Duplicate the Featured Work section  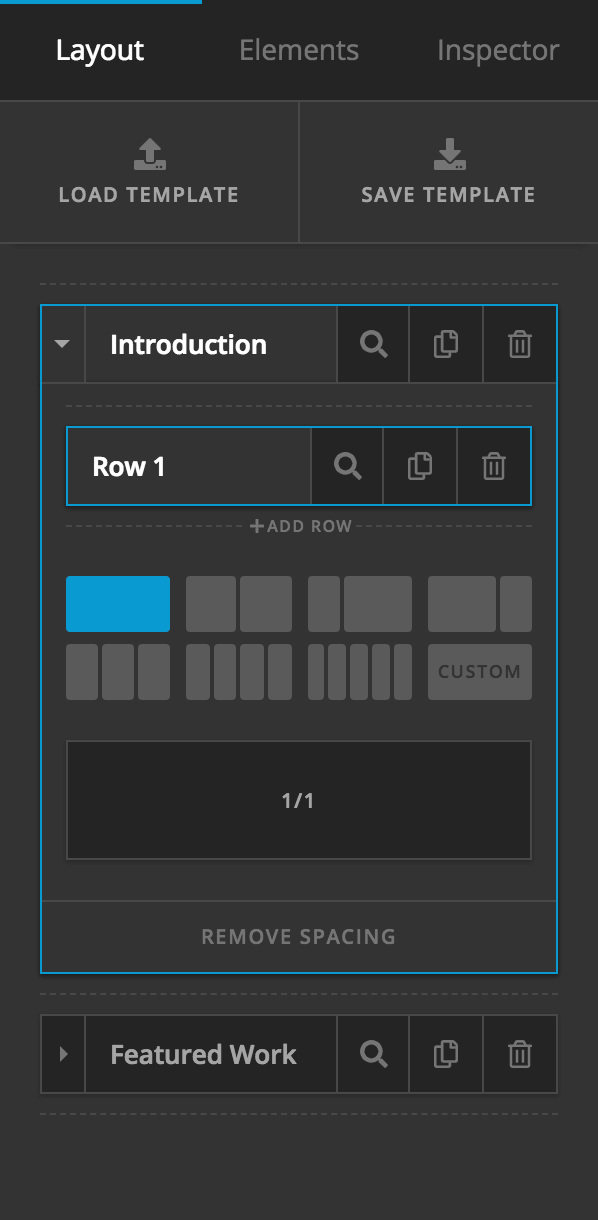[446, 1054]
